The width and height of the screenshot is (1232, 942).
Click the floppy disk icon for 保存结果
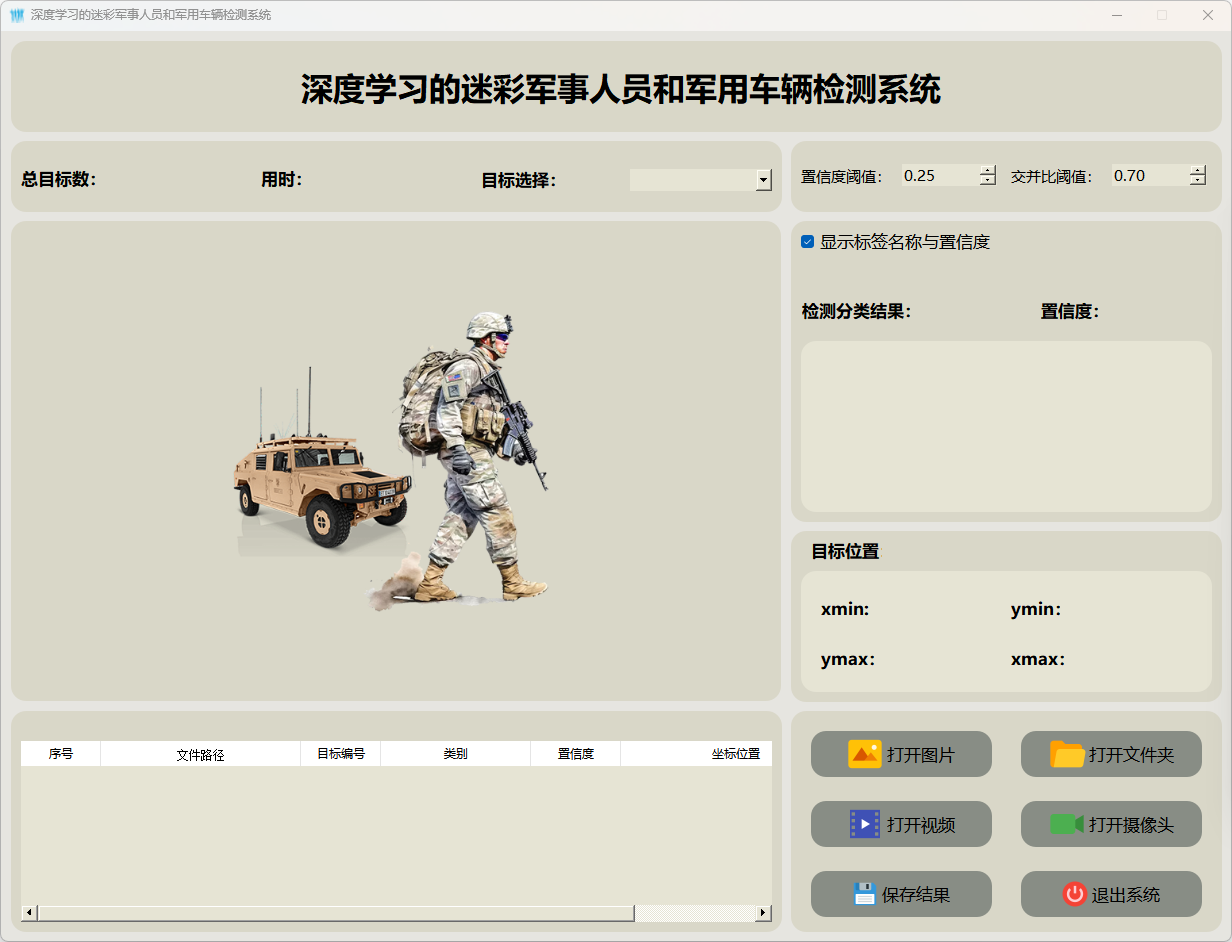tap(864, 894)
